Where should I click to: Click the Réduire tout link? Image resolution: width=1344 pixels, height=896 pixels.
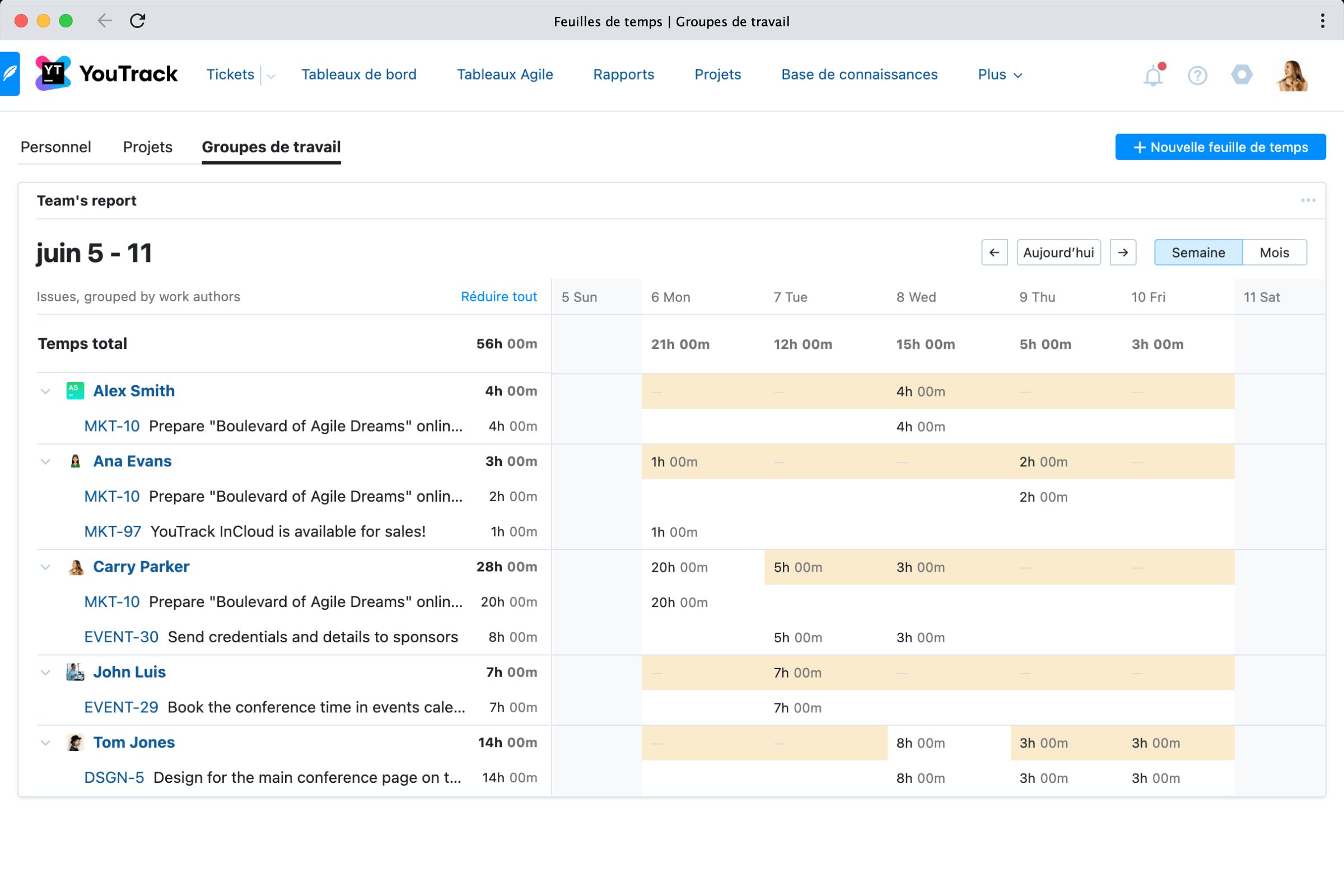pyautogui.click(x=498, y=297)
